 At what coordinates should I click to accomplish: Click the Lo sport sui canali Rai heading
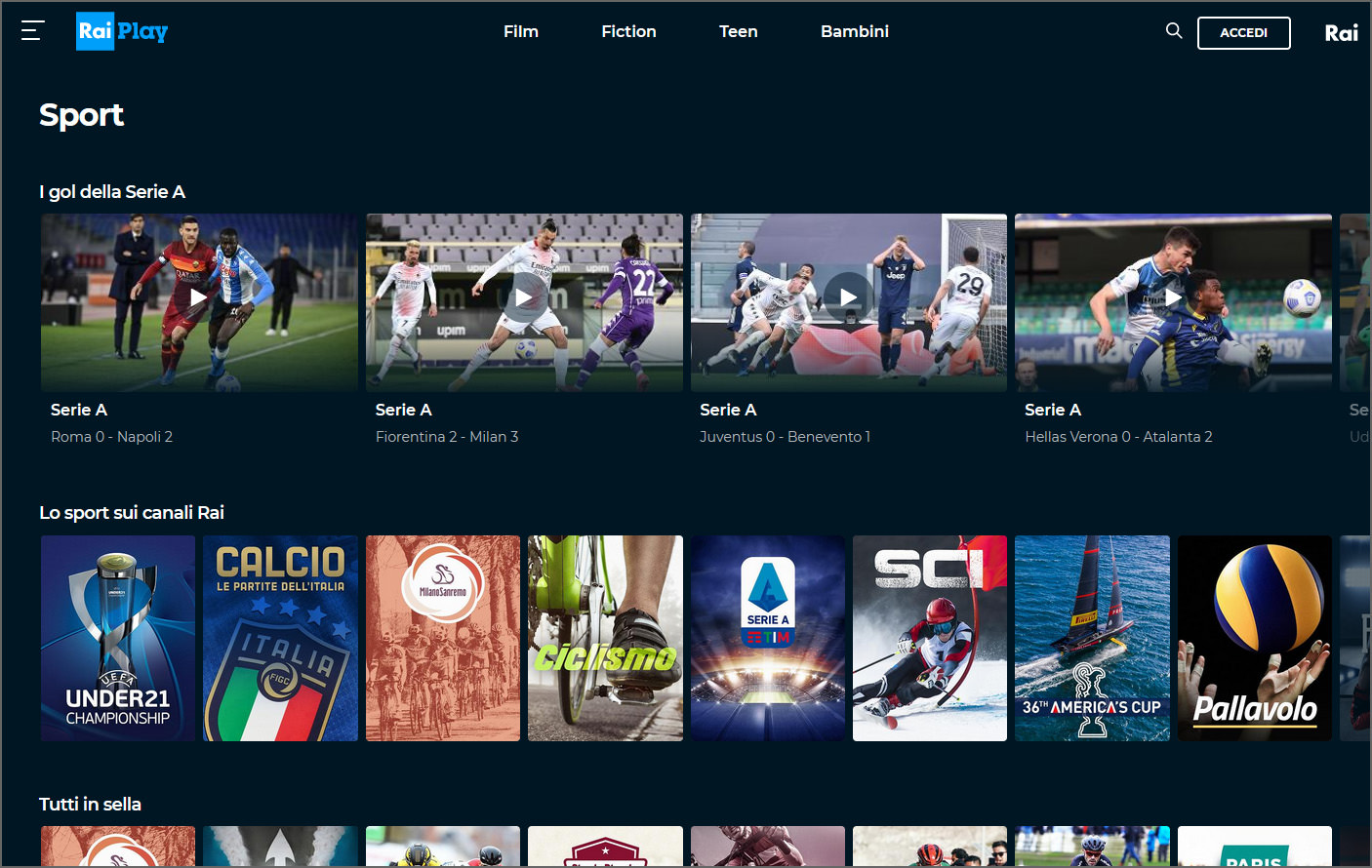[x=132, y=513]
